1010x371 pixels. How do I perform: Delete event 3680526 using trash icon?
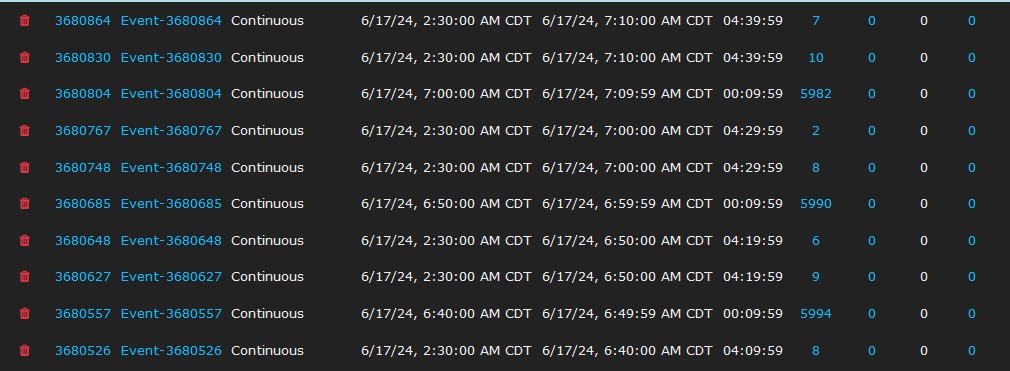(x=24, y=350)
